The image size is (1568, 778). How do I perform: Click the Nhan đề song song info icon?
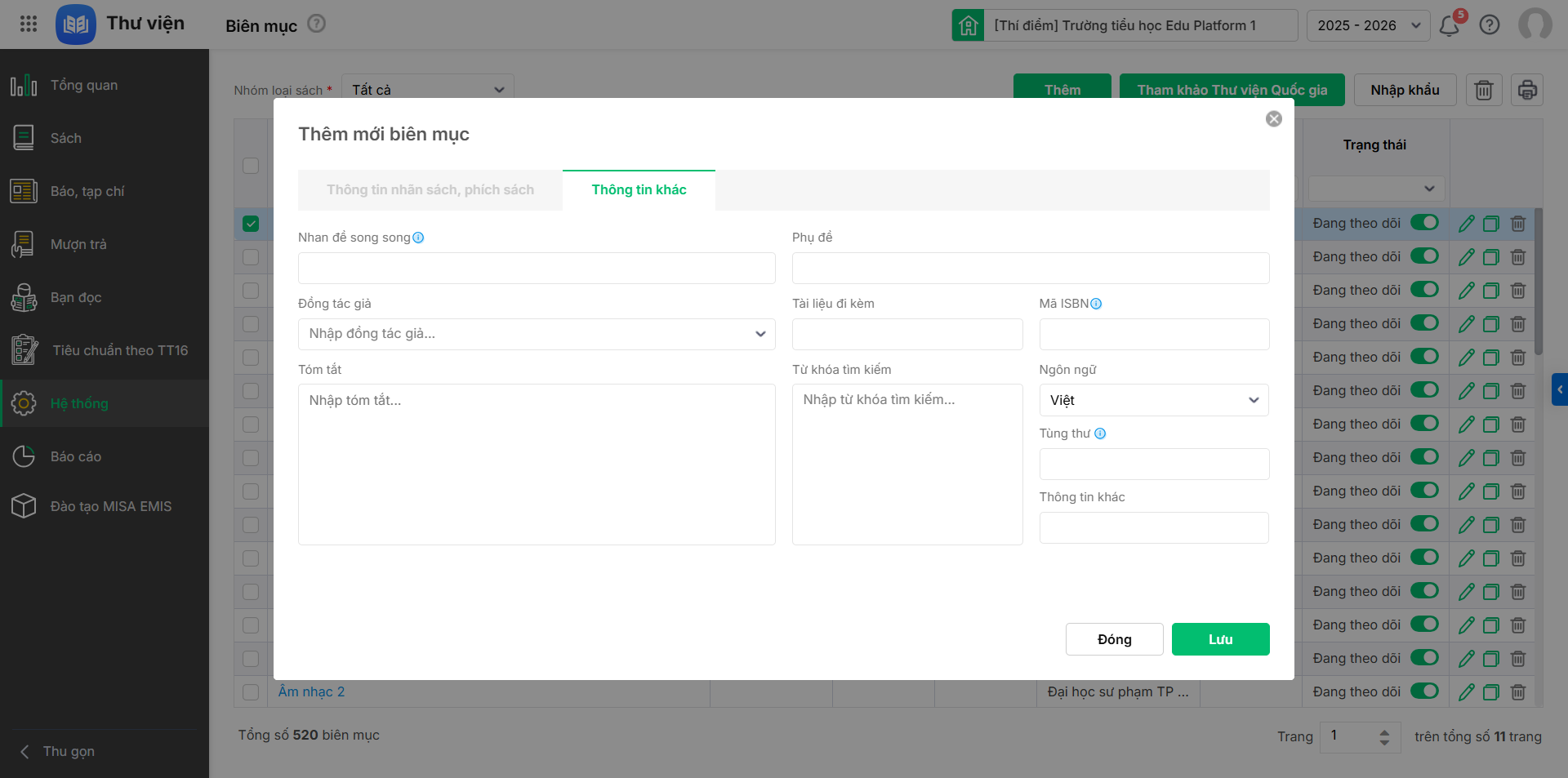418,238
